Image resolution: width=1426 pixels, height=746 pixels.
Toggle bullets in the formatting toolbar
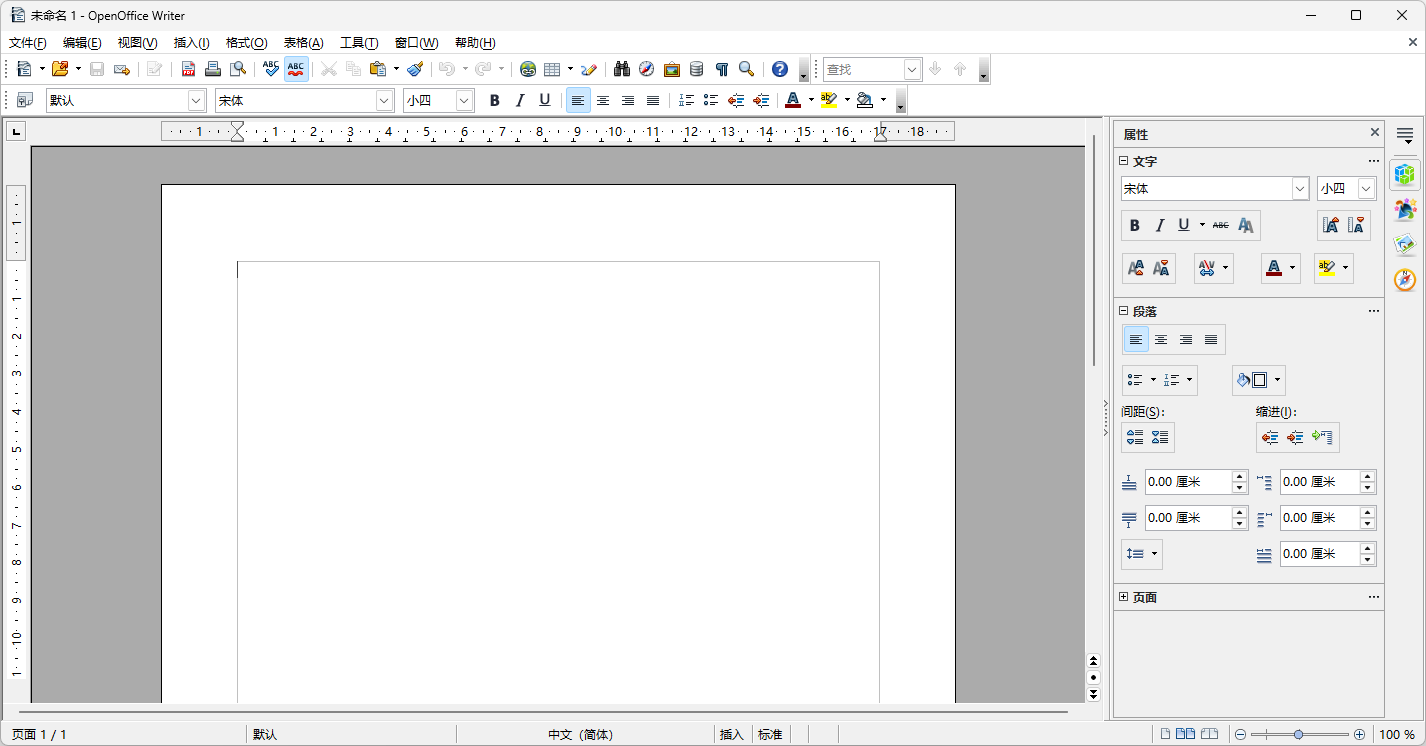pyautogui.click(x=711, y=100)
